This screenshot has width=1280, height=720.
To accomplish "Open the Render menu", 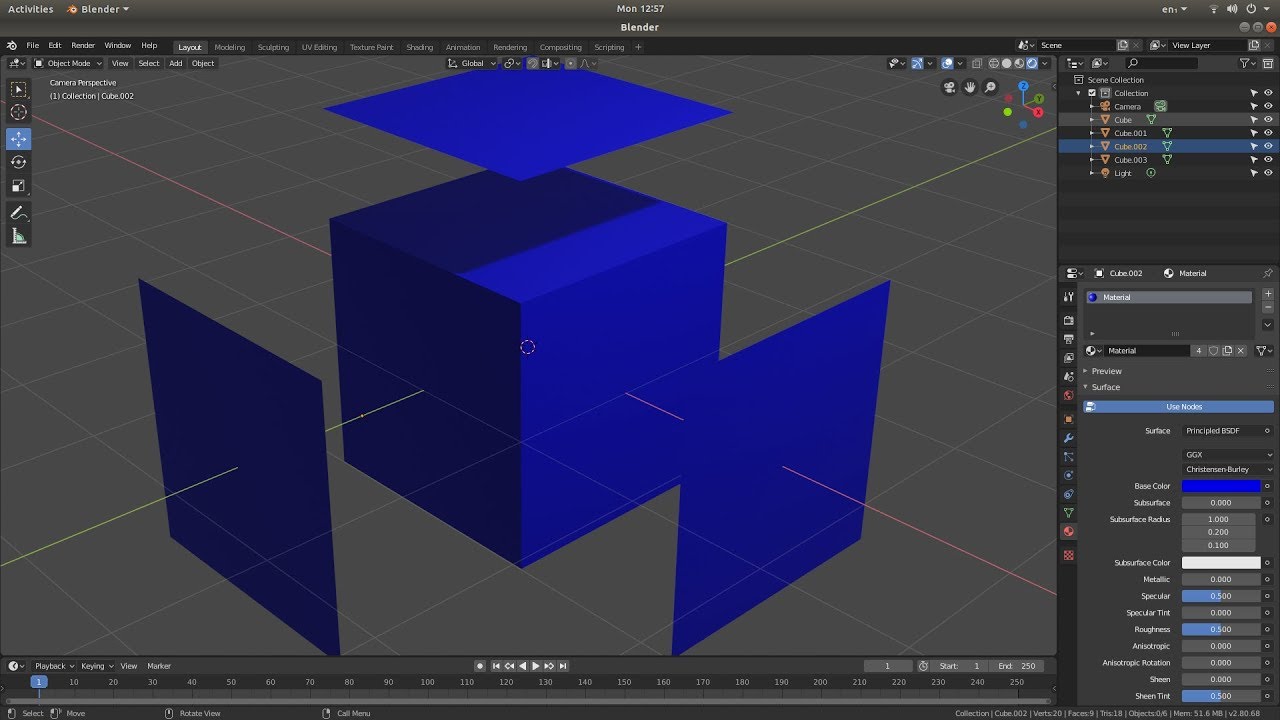I will coord(83,46).
